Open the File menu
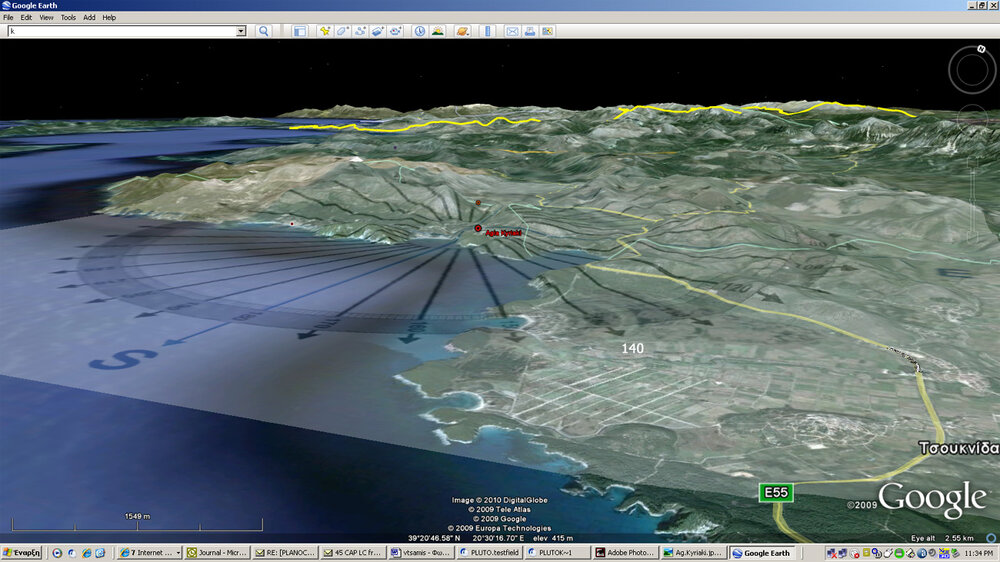The width and height of the screenshot is (1000, 562). (8, 18)
